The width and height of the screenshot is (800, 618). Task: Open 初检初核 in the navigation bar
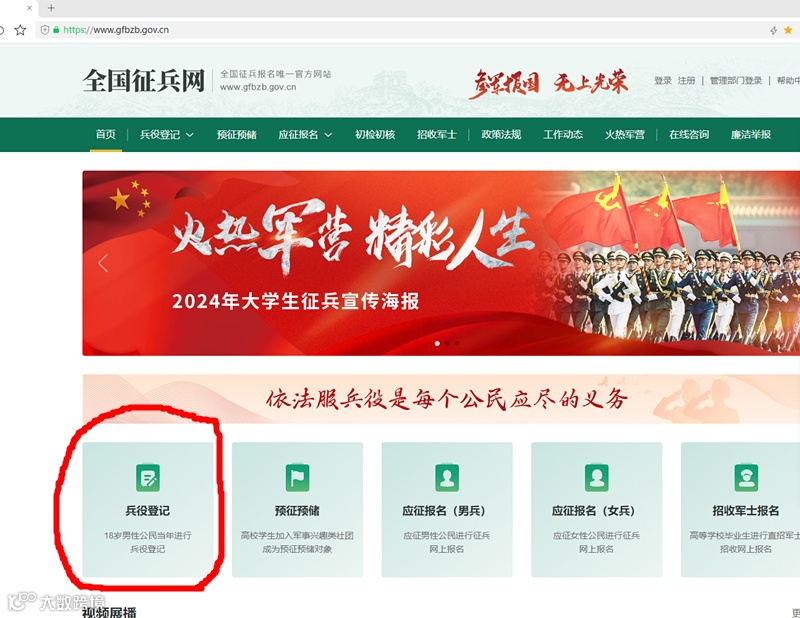(375, 135)
